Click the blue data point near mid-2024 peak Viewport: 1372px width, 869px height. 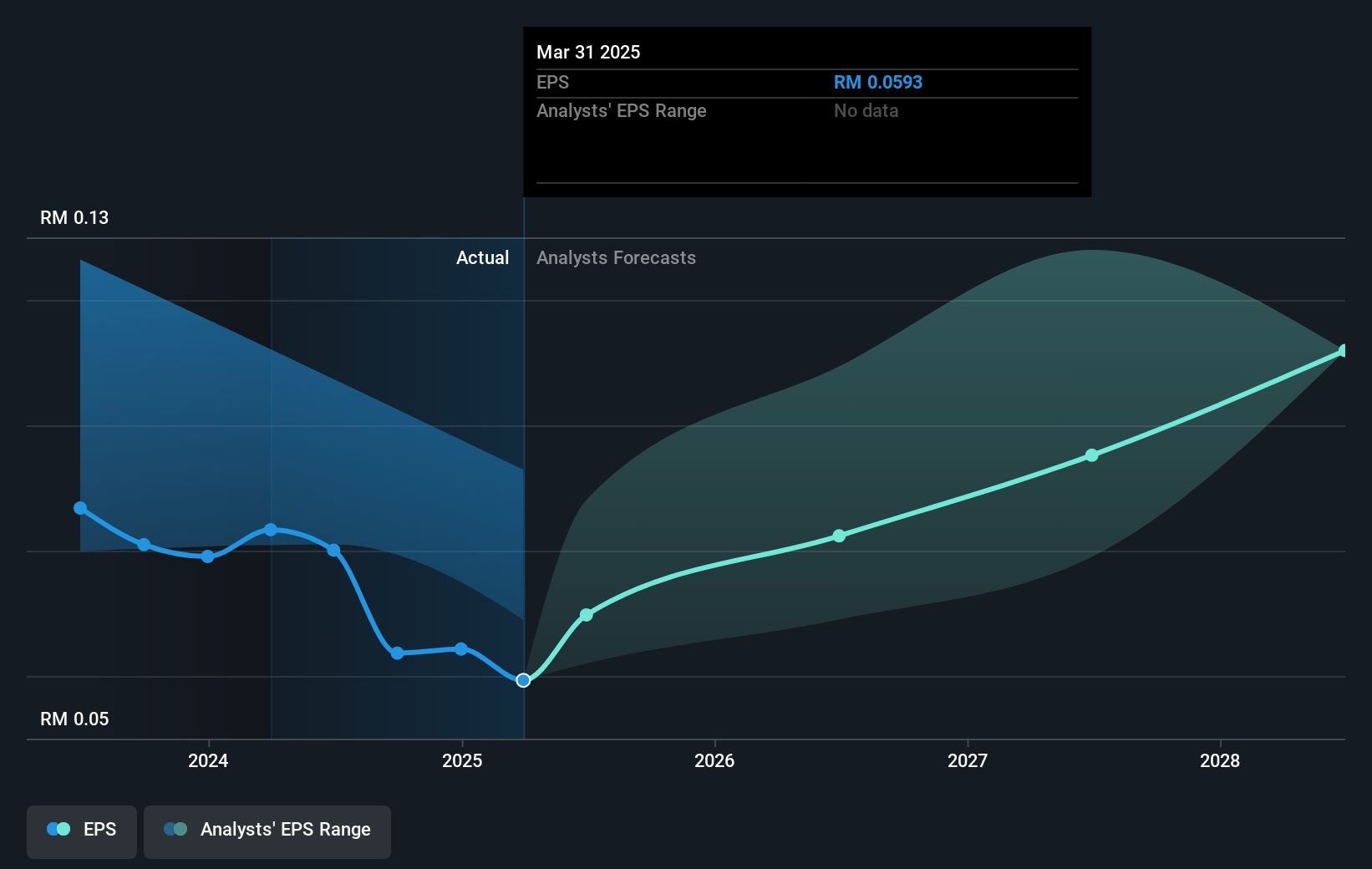tap(271, 529)
